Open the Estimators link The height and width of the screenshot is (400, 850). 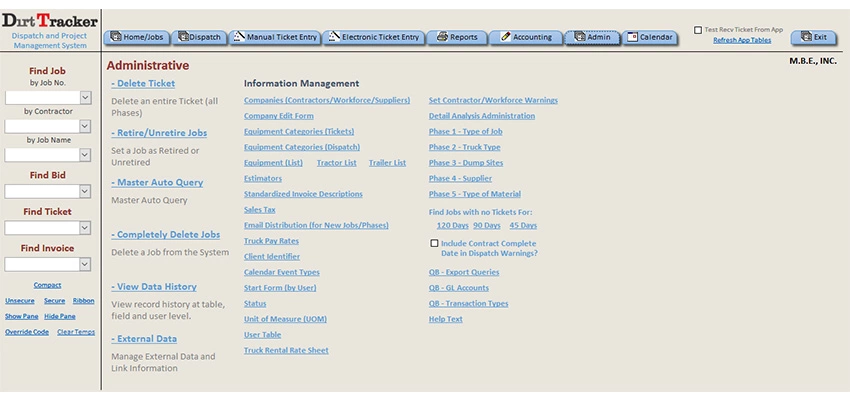tap(263, 178)
